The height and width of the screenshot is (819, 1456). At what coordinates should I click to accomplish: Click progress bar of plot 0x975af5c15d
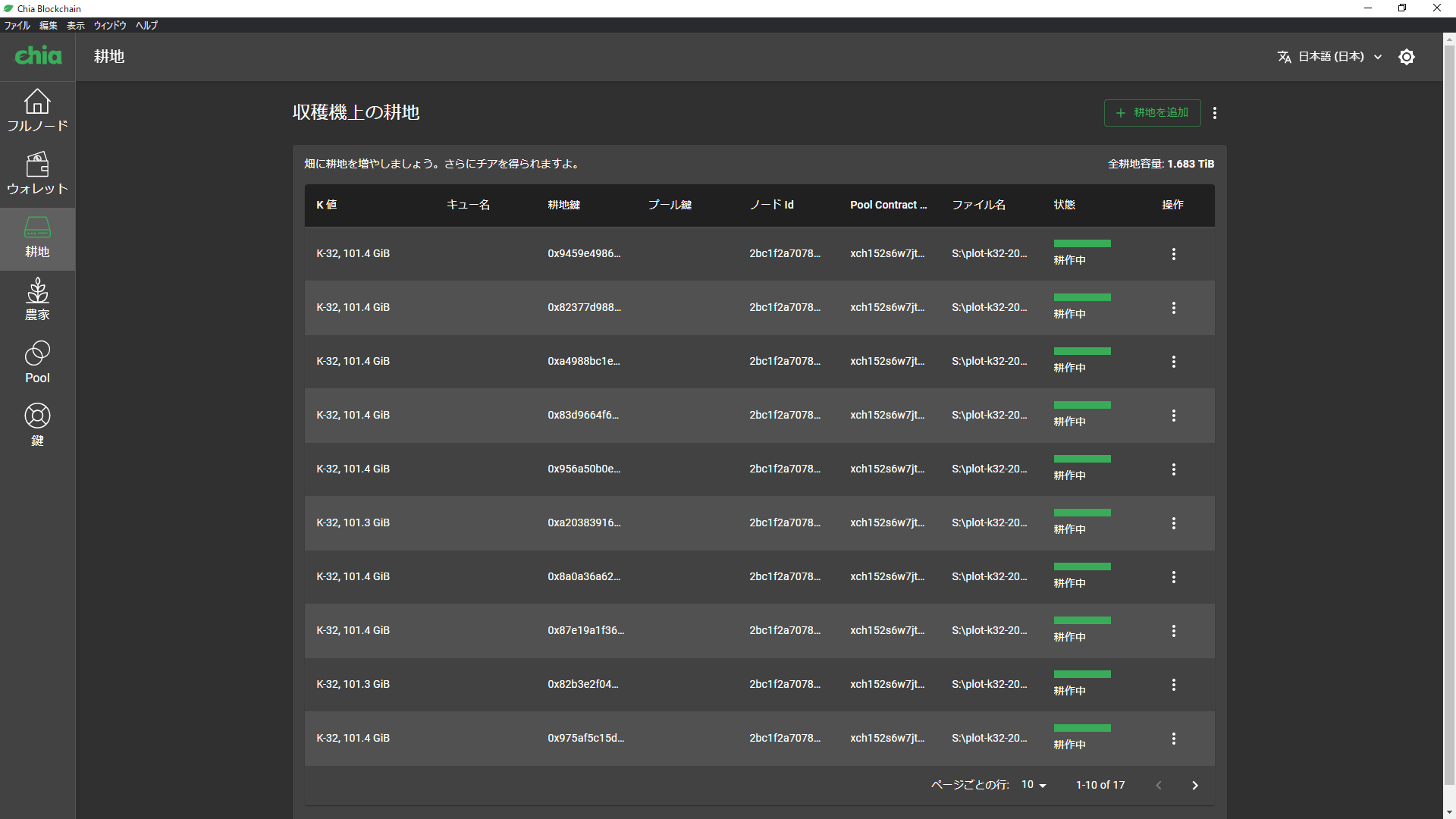pos(1082,728)
